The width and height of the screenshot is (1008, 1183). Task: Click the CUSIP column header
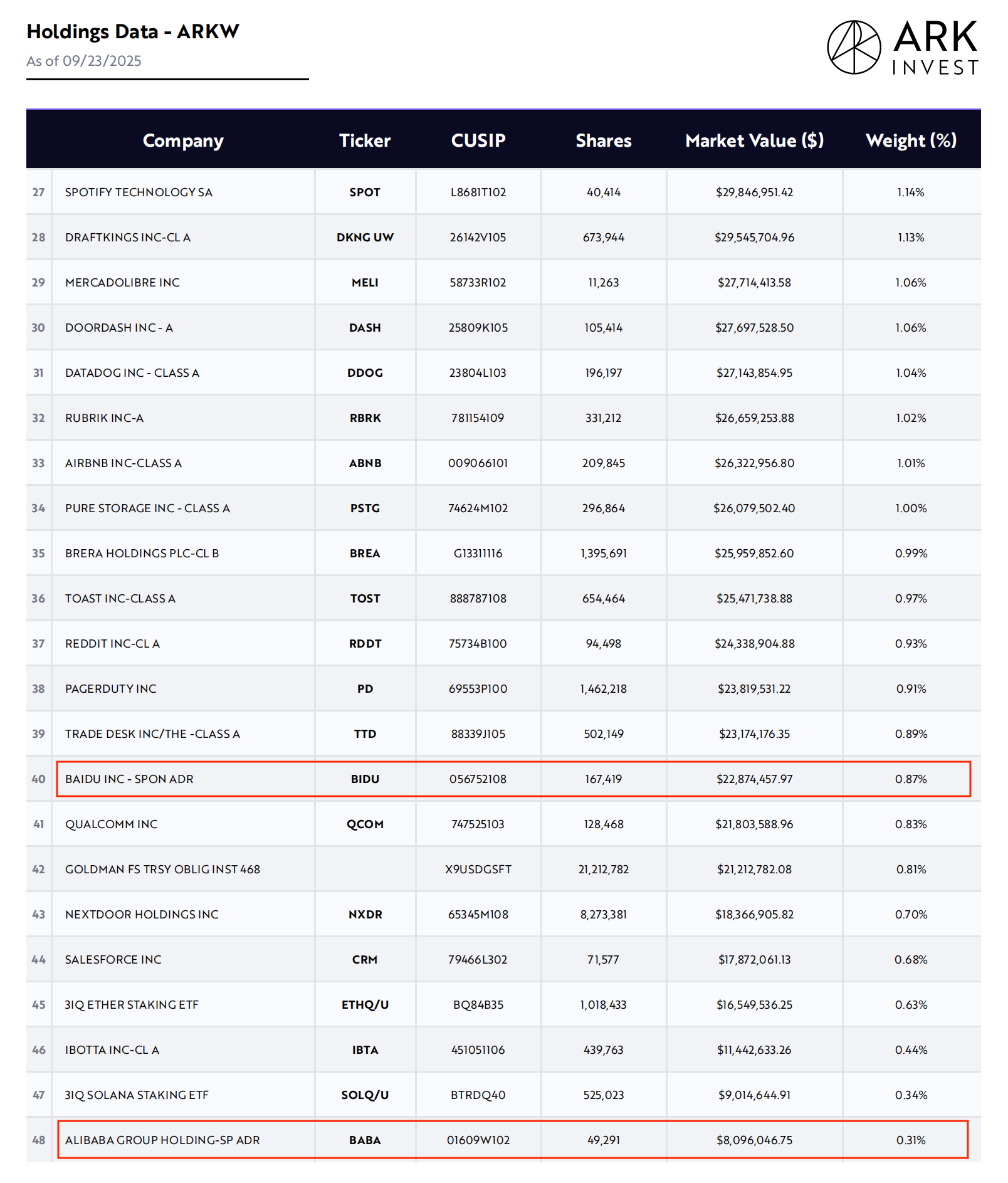pyautogui.click(x=478, y=140)
